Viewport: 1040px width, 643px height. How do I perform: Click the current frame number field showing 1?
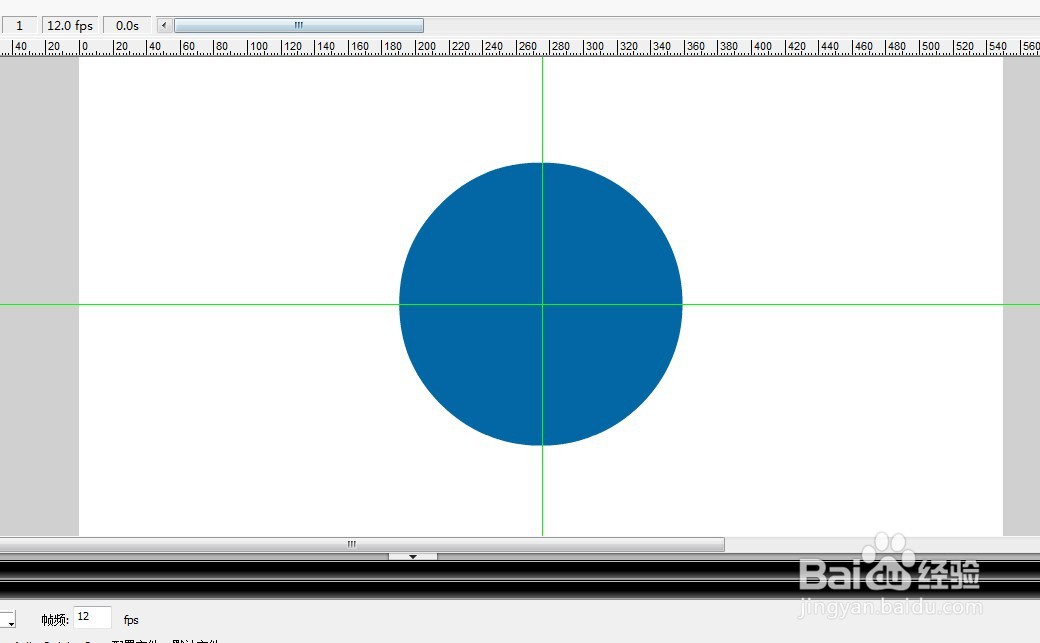tap(19, 26)
